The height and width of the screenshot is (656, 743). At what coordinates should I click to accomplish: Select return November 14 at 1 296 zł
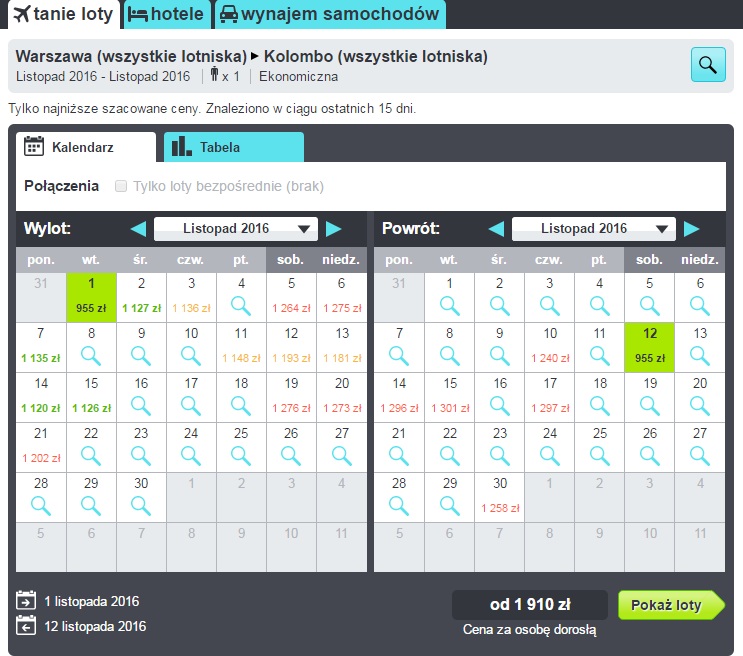click(399, 397)
